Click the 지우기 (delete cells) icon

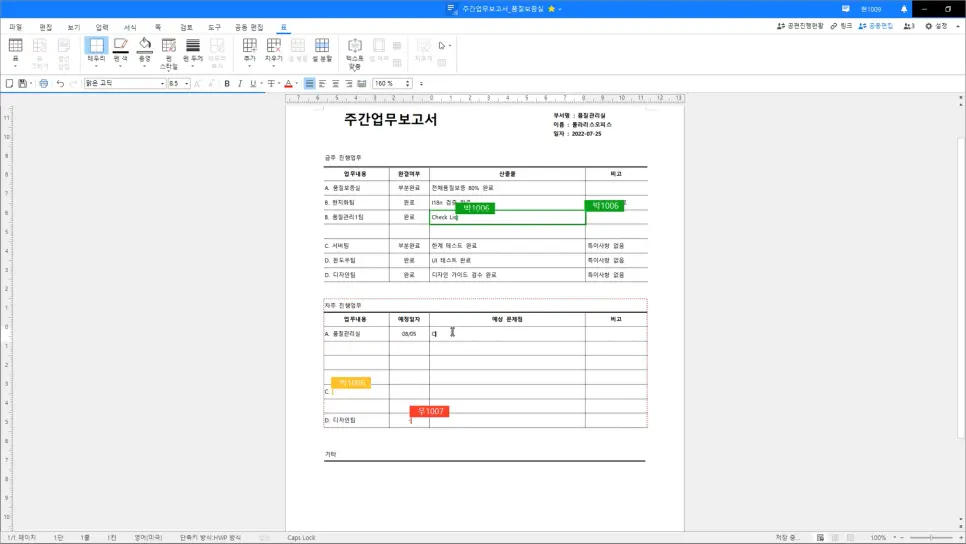tap(274, 45)
